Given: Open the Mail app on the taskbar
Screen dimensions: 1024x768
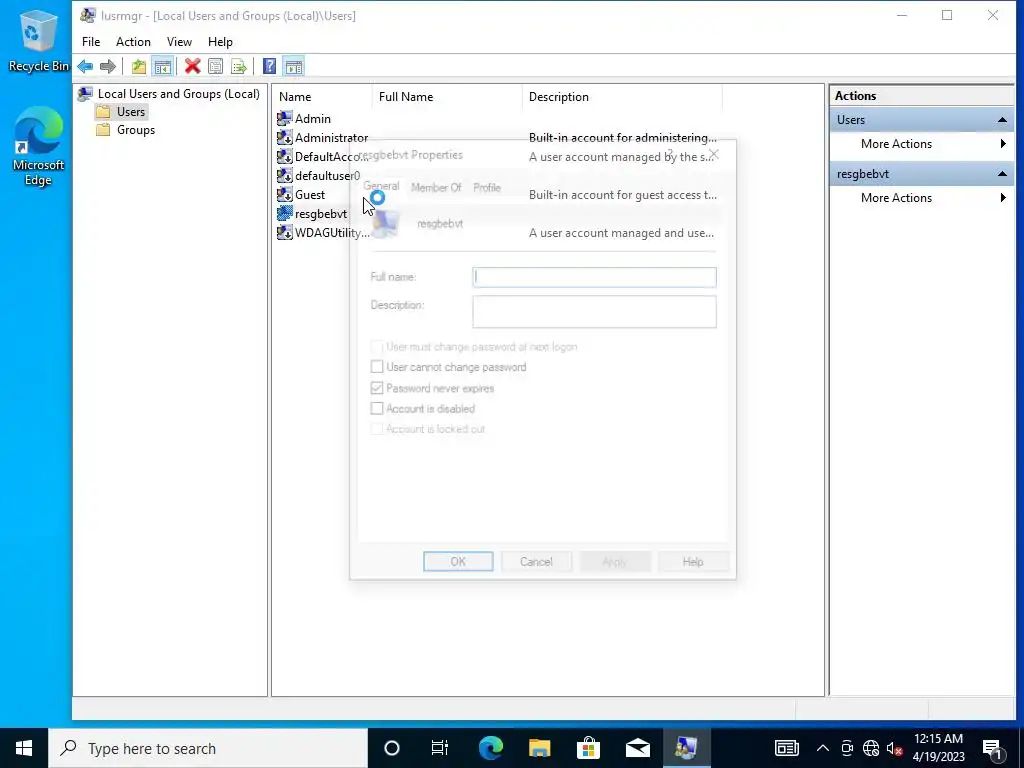Looking at the screenshot, I should coord(637,748).
